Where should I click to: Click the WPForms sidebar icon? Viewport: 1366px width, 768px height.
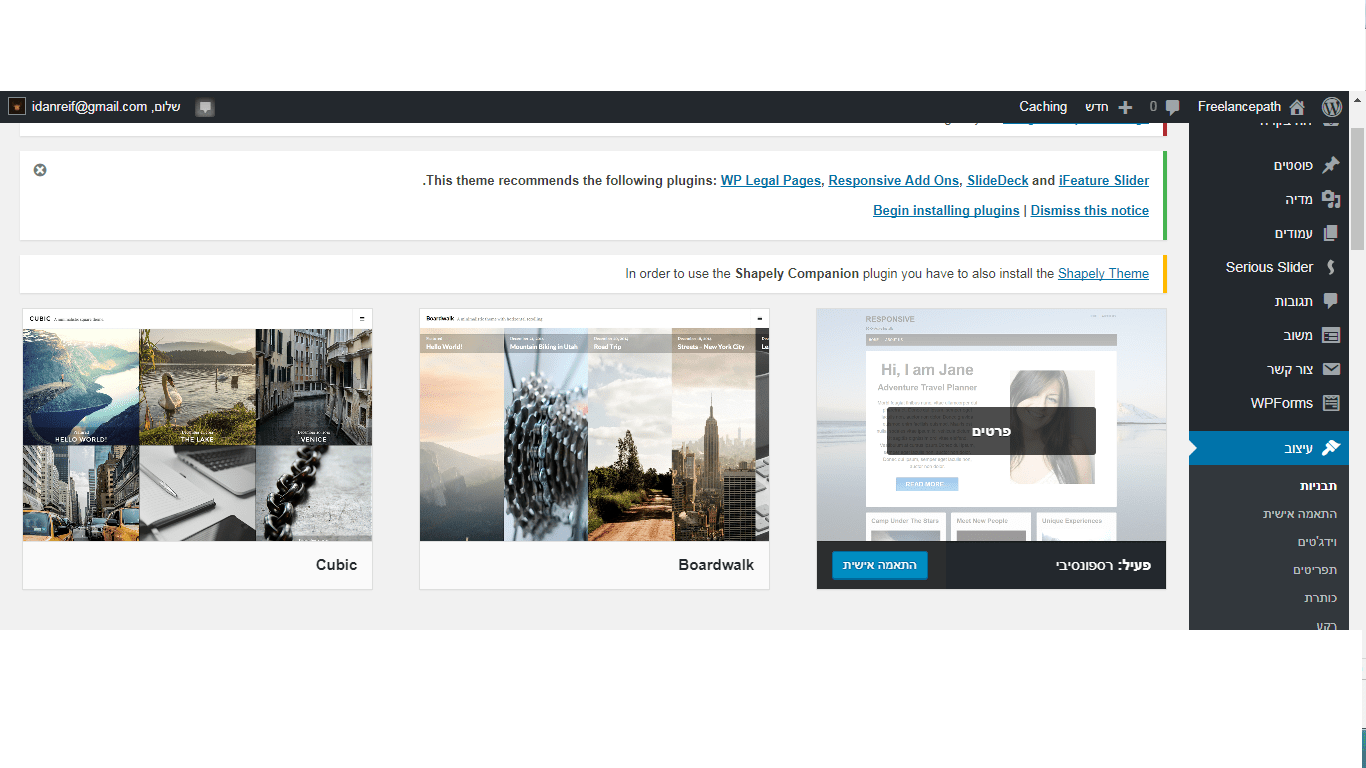point(1330,403)
